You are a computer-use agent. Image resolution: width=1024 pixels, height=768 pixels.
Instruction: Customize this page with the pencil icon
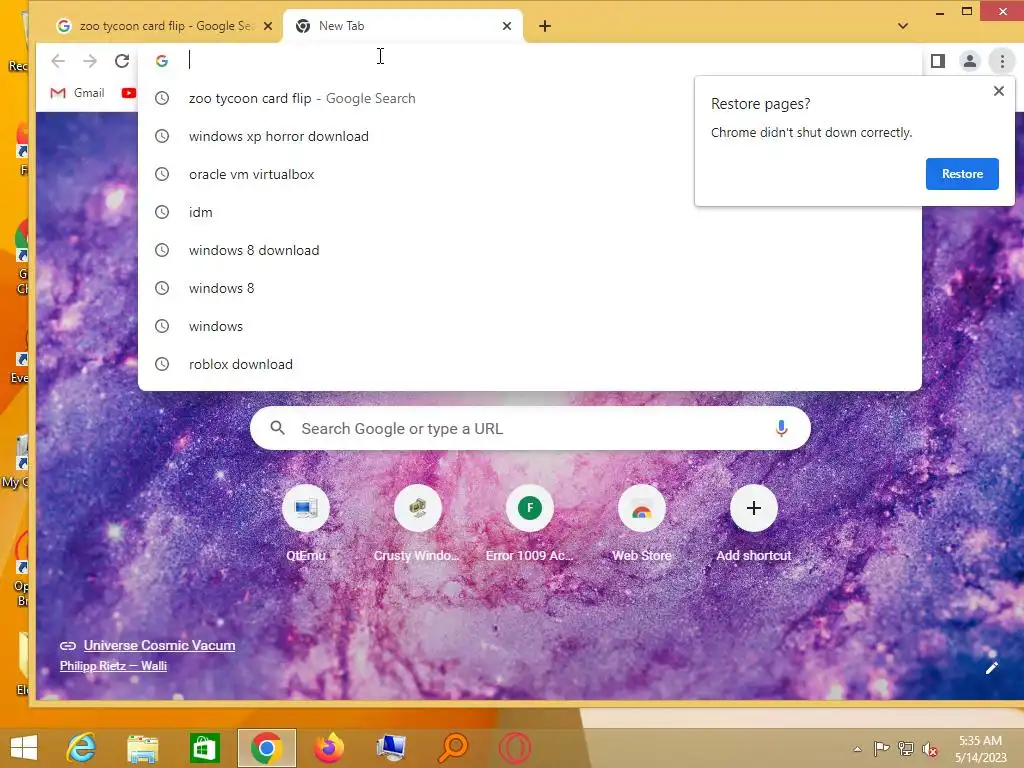pos(991,667)
